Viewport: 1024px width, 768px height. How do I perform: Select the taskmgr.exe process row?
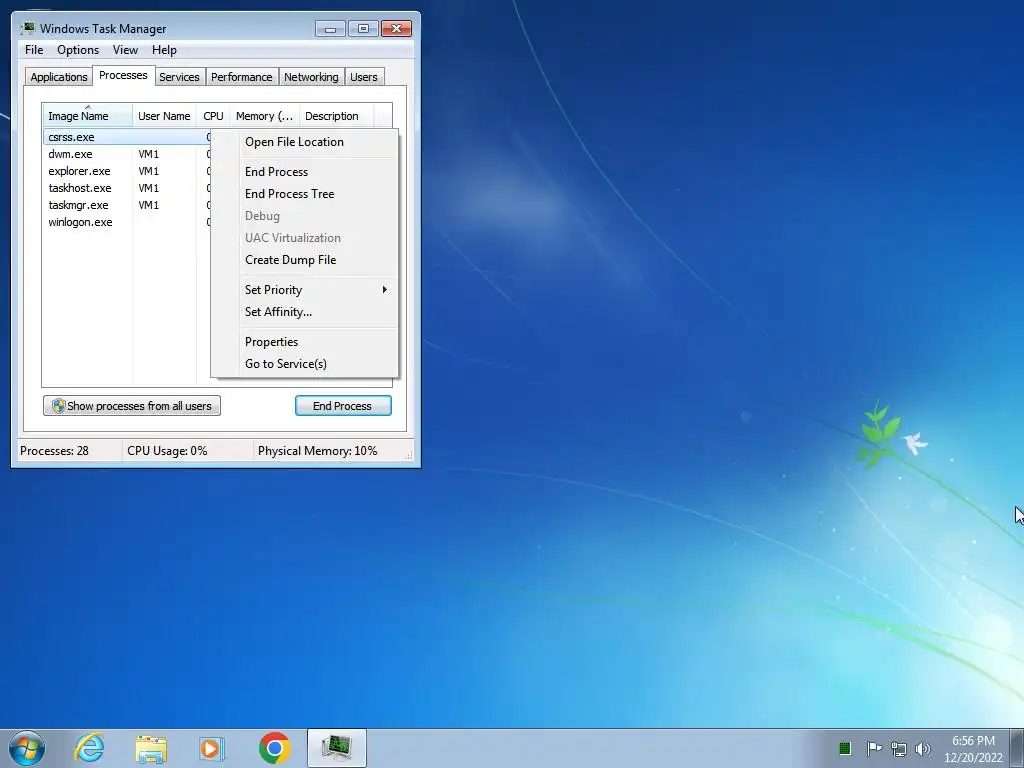127,205
